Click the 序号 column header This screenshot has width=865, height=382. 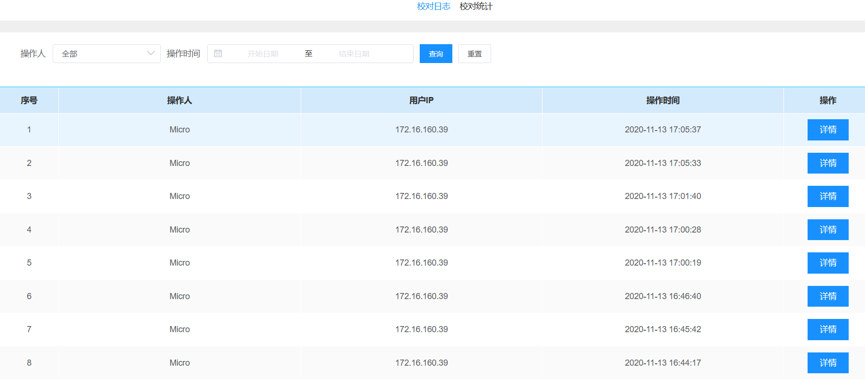pyautogui.click(x=29, y=100)
